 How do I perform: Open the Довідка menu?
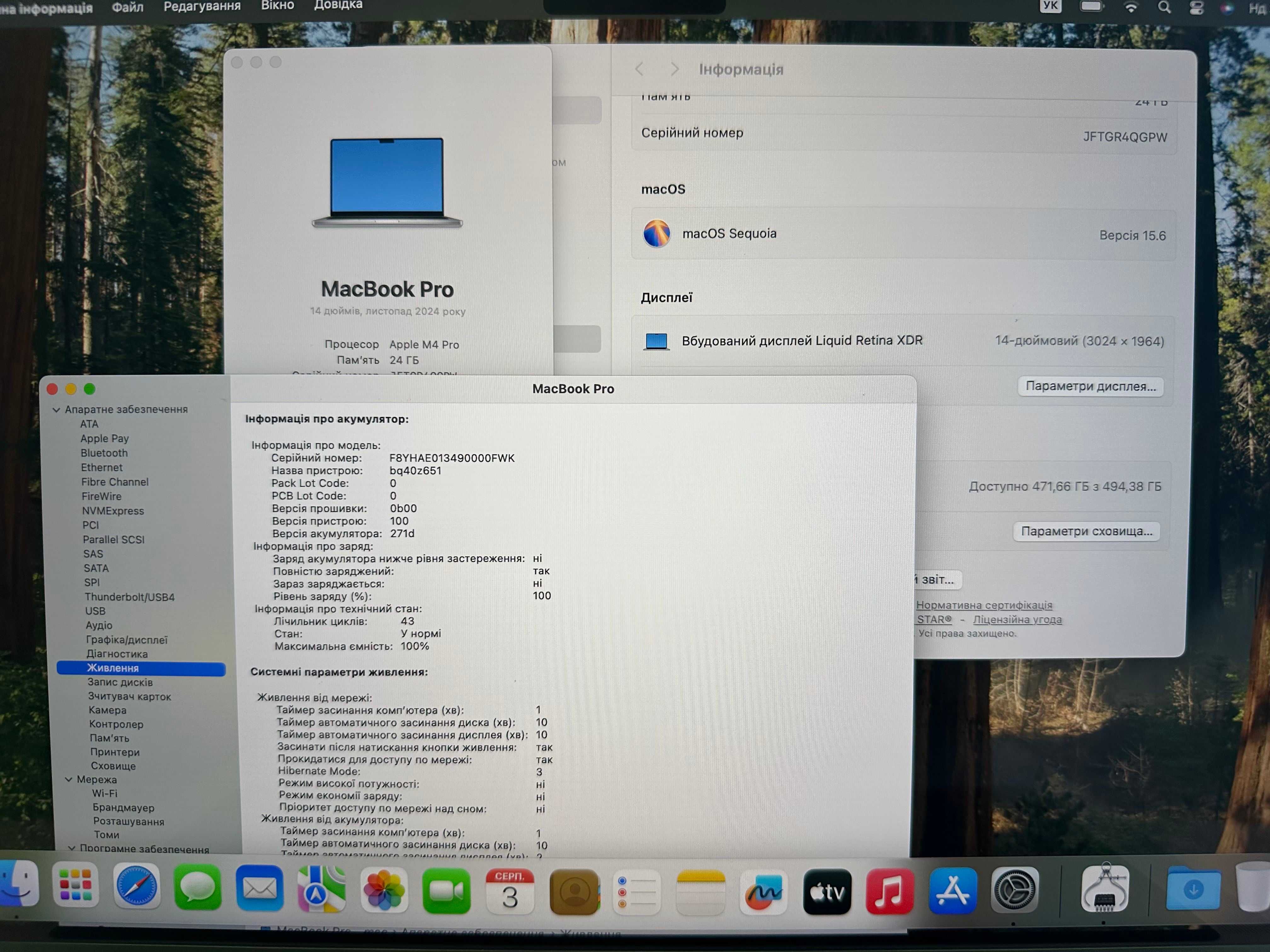click(x=338, y=5)
